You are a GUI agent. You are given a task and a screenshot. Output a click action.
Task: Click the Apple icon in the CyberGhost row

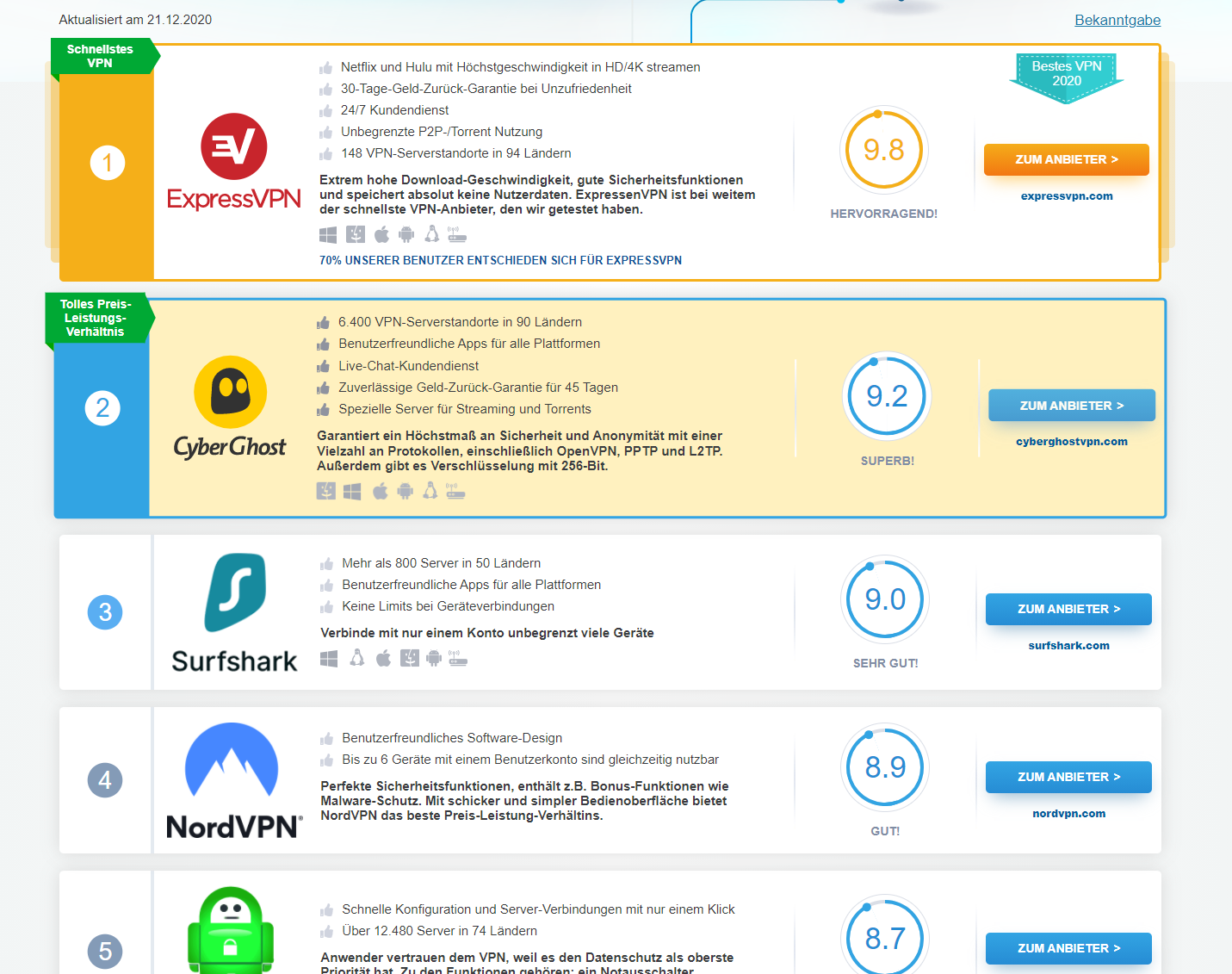(x=380, y=491)
